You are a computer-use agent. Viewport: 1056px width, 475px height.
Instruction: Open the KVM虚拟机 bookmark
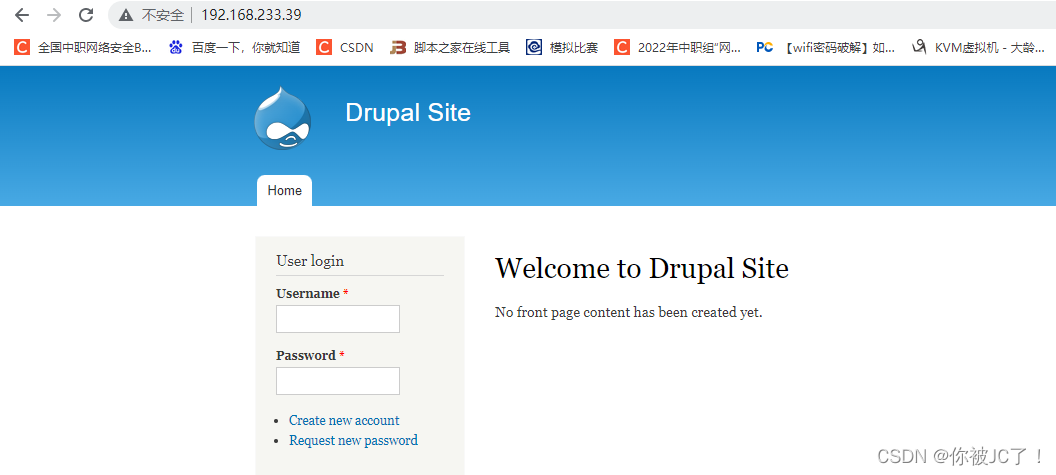[x=979, y=47]
